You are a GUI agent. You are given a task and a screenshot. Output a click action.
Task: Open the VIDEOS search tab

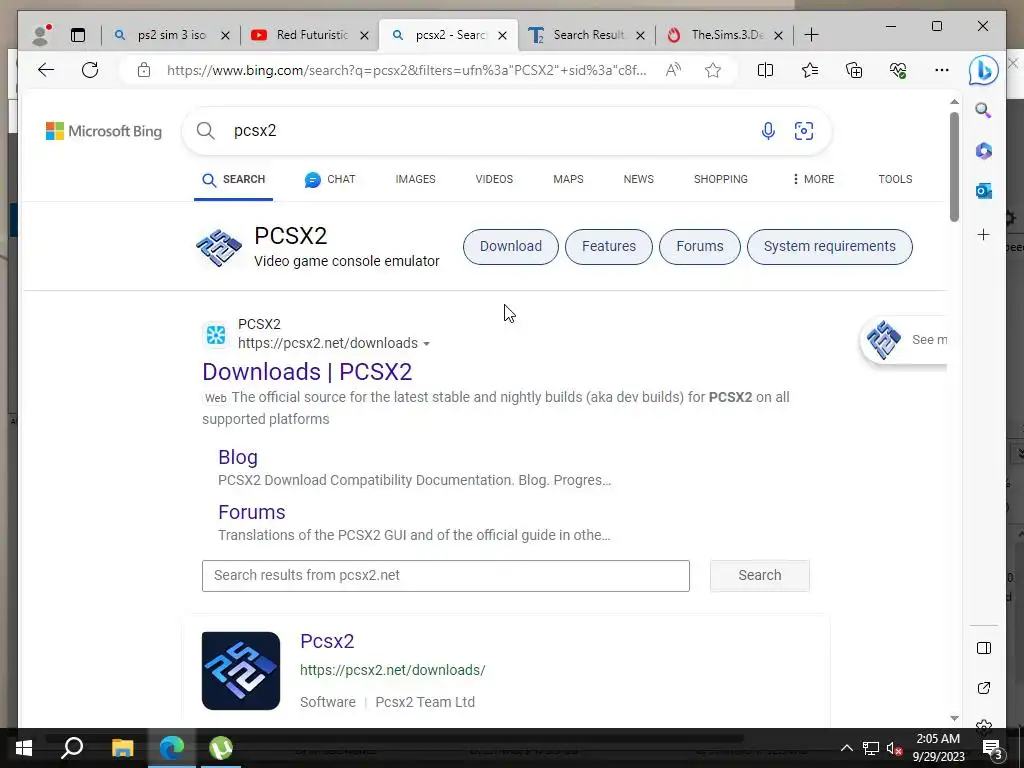pyautogui.click(x=494, y=179)
